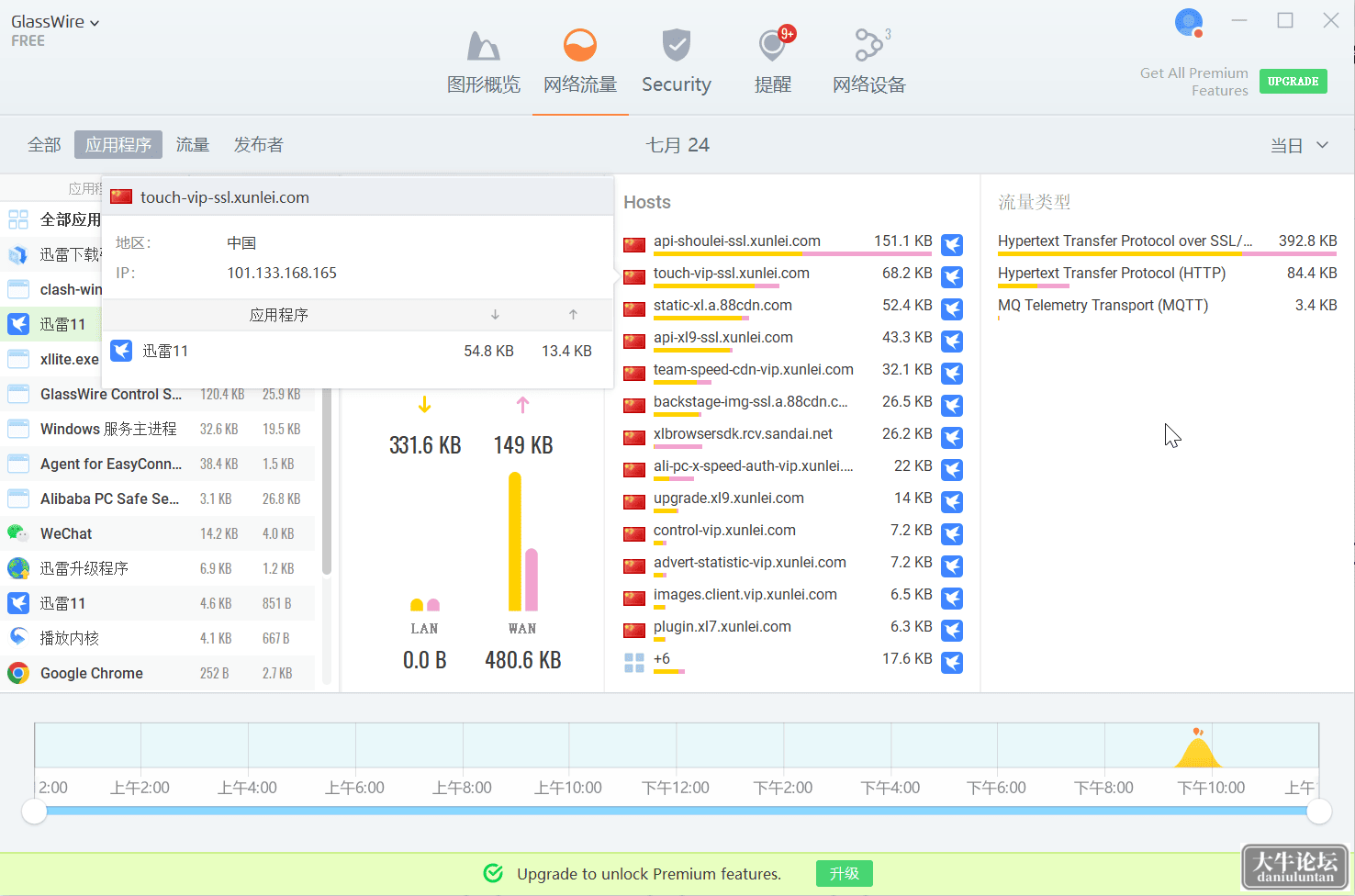Click the green UPGRADE button
This screenshot has width=1355, height=896.
tap(1293, 82)
